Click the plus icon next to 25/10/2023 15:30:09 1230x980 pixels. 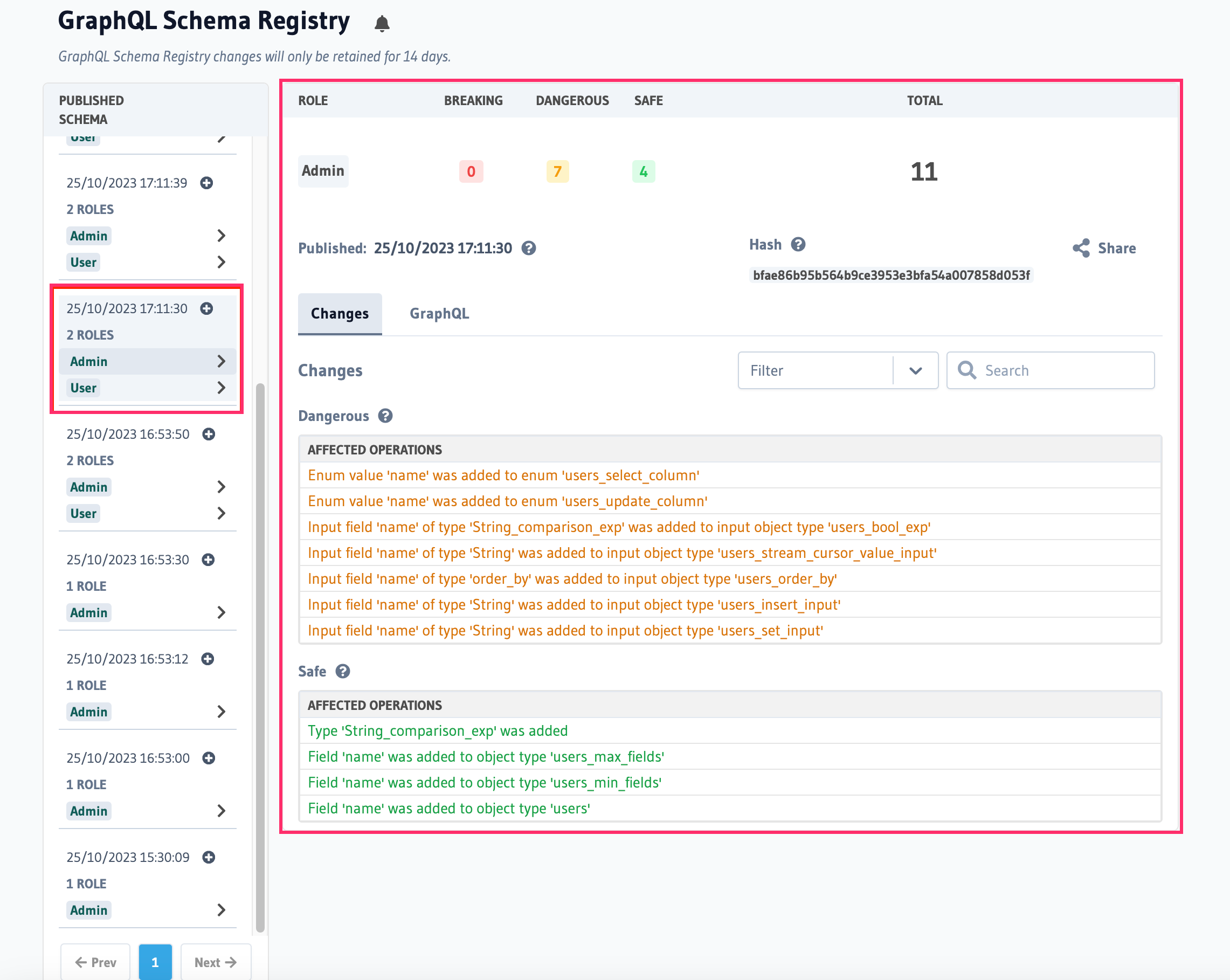tap(209, 857)
